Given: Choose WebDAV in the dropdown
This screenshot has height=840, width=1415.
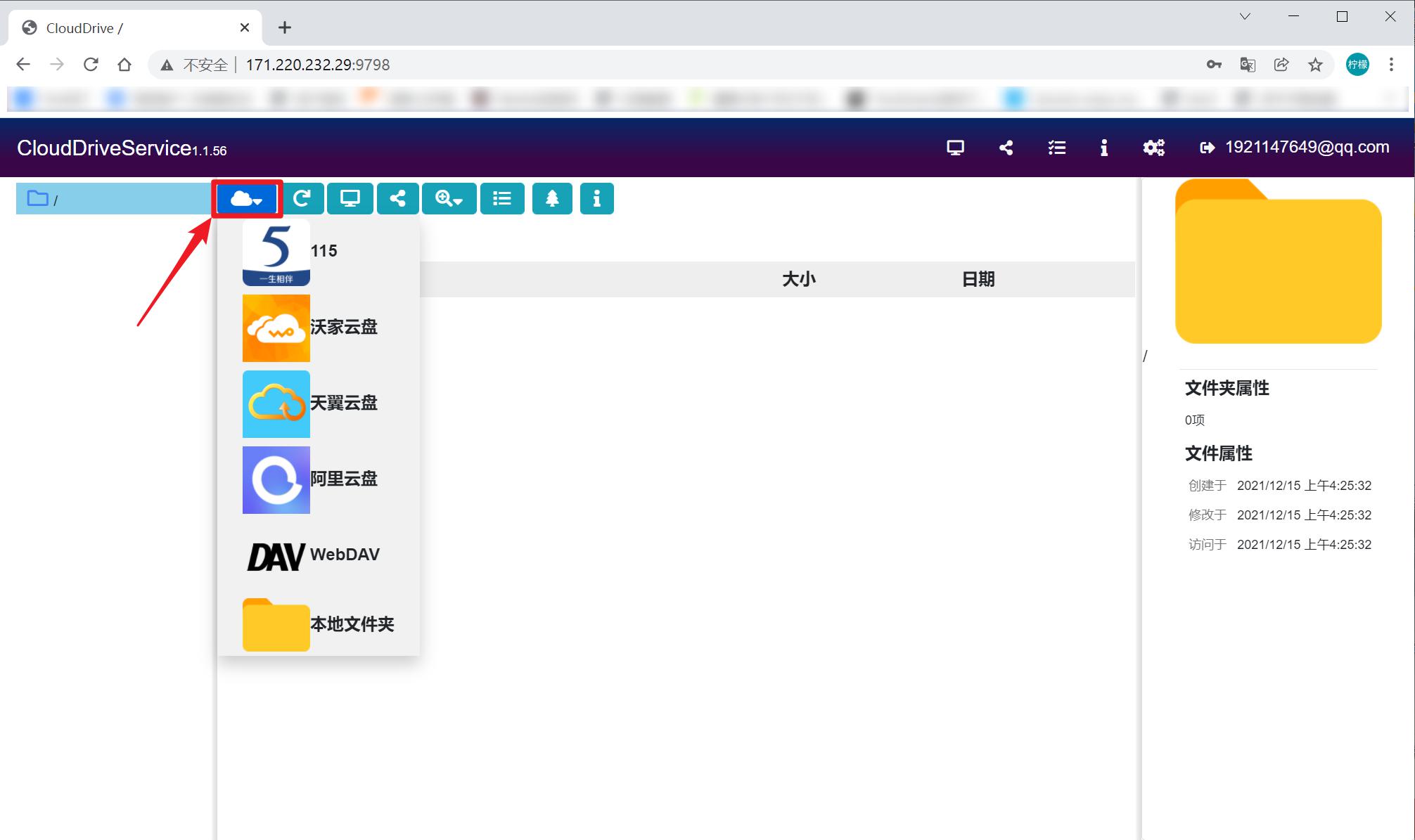Looking at the screenshot, I should coord(319,555).
